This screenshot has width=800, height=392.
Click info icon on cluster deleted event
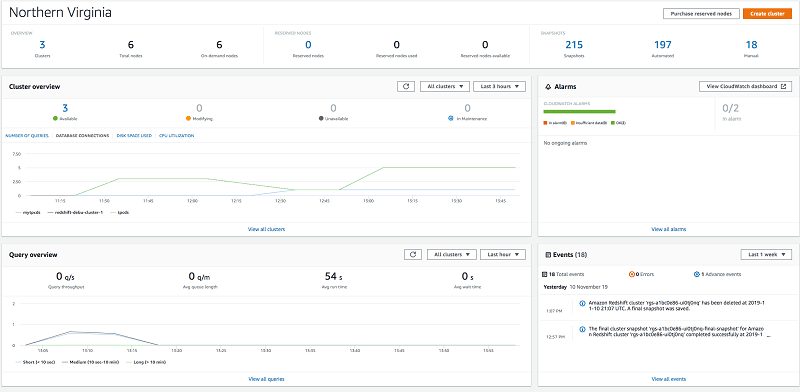tap(582, 303)
